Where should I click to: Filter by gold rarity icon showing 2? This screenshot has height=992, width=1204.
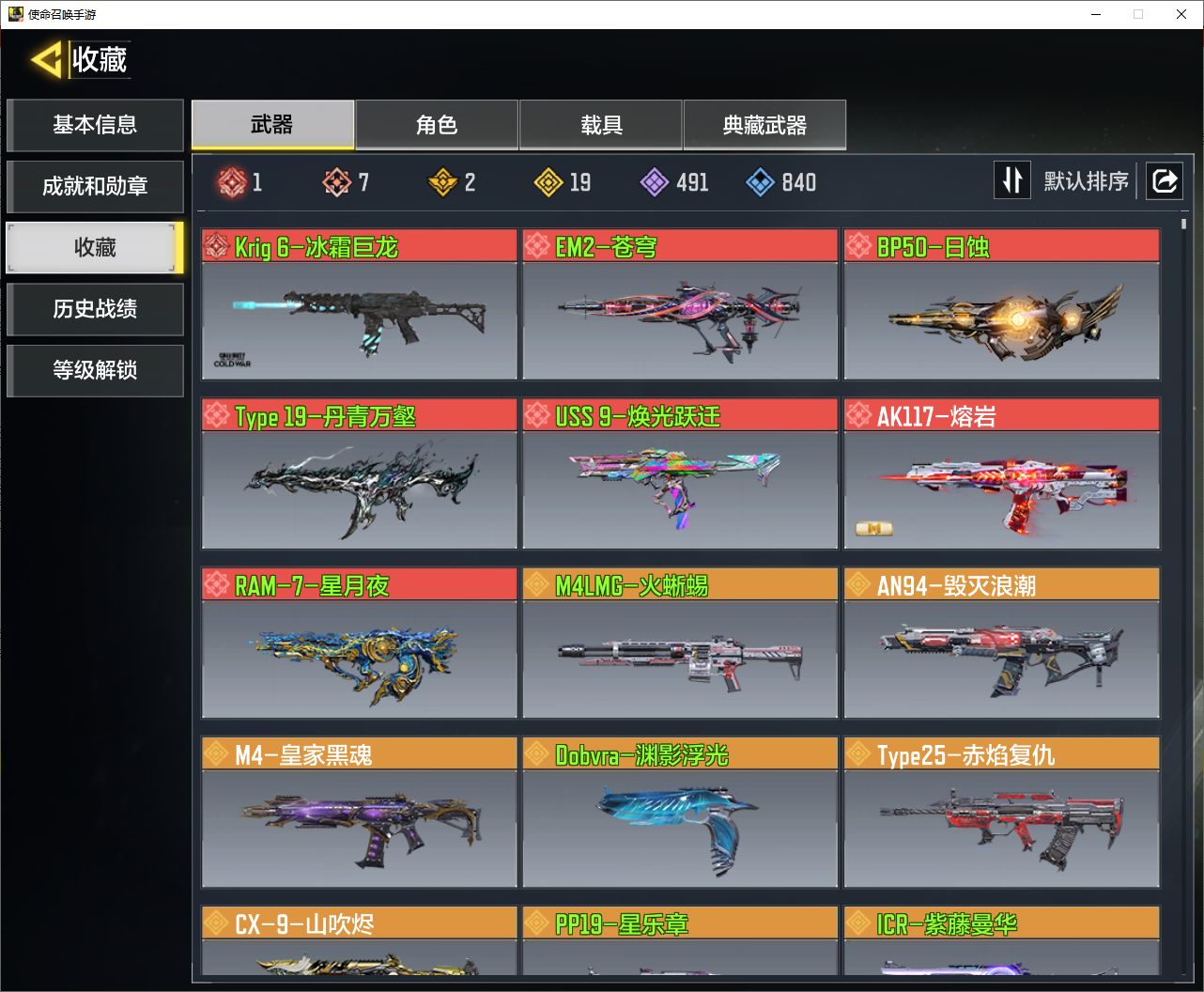coord(442,182)
